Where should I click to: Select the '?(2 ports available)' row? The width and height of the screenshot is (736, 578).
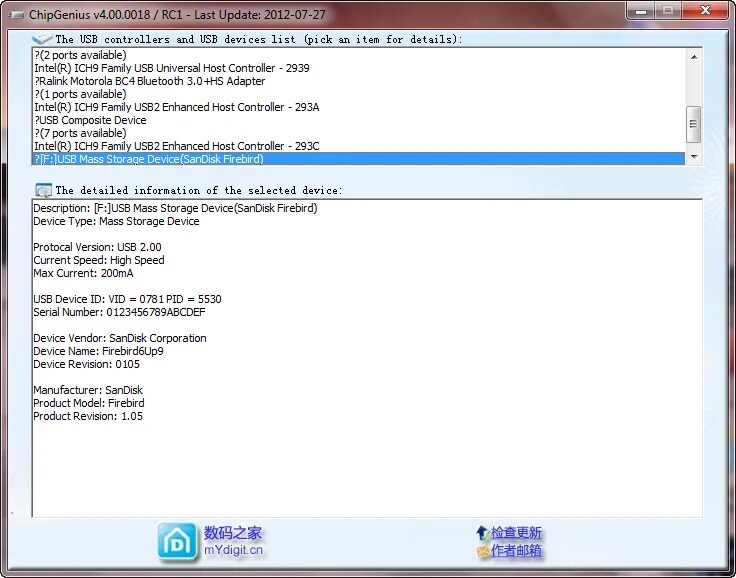(359, 55)
